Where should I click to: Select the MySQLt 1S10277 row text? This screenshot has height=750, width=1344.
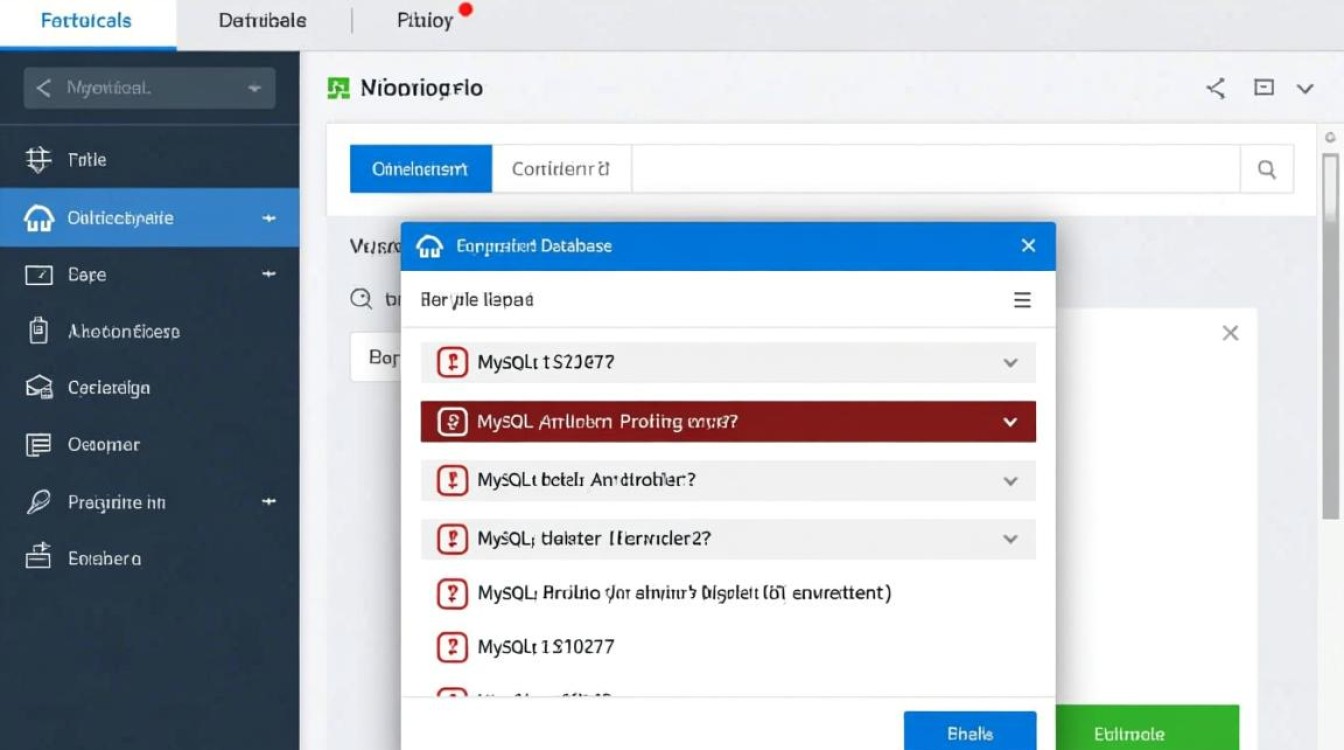[546, 647]
